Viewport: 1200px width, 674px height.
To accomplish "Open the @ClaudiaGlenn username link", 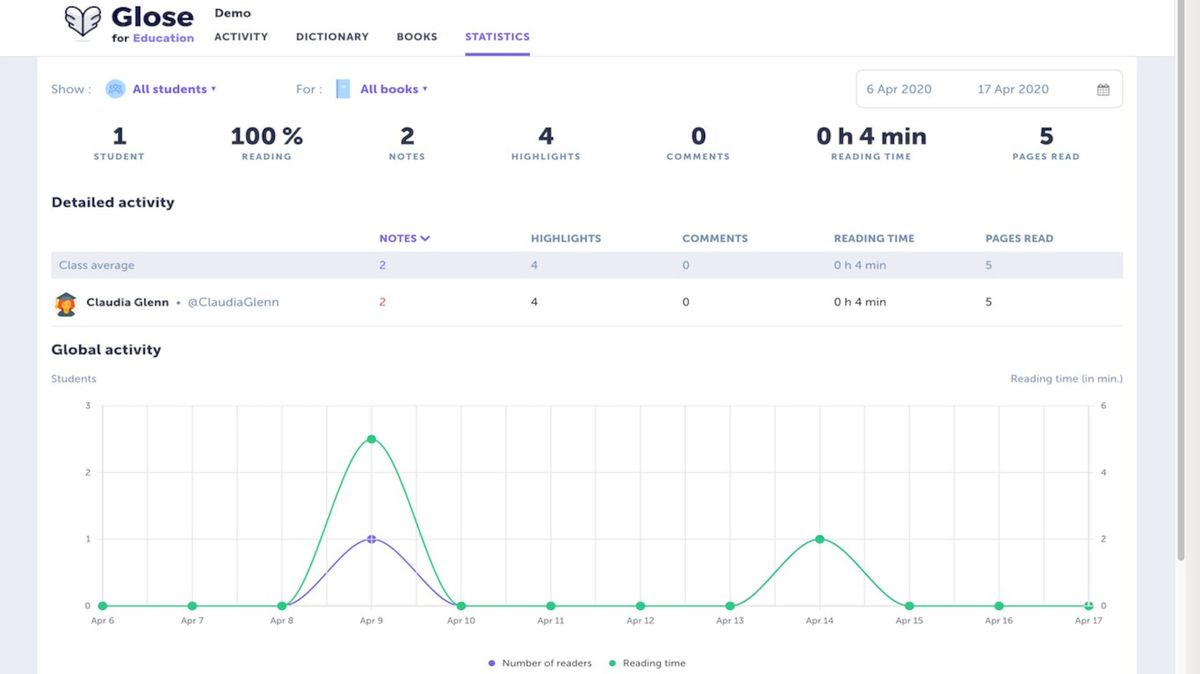I will click(x=233, y=302).
